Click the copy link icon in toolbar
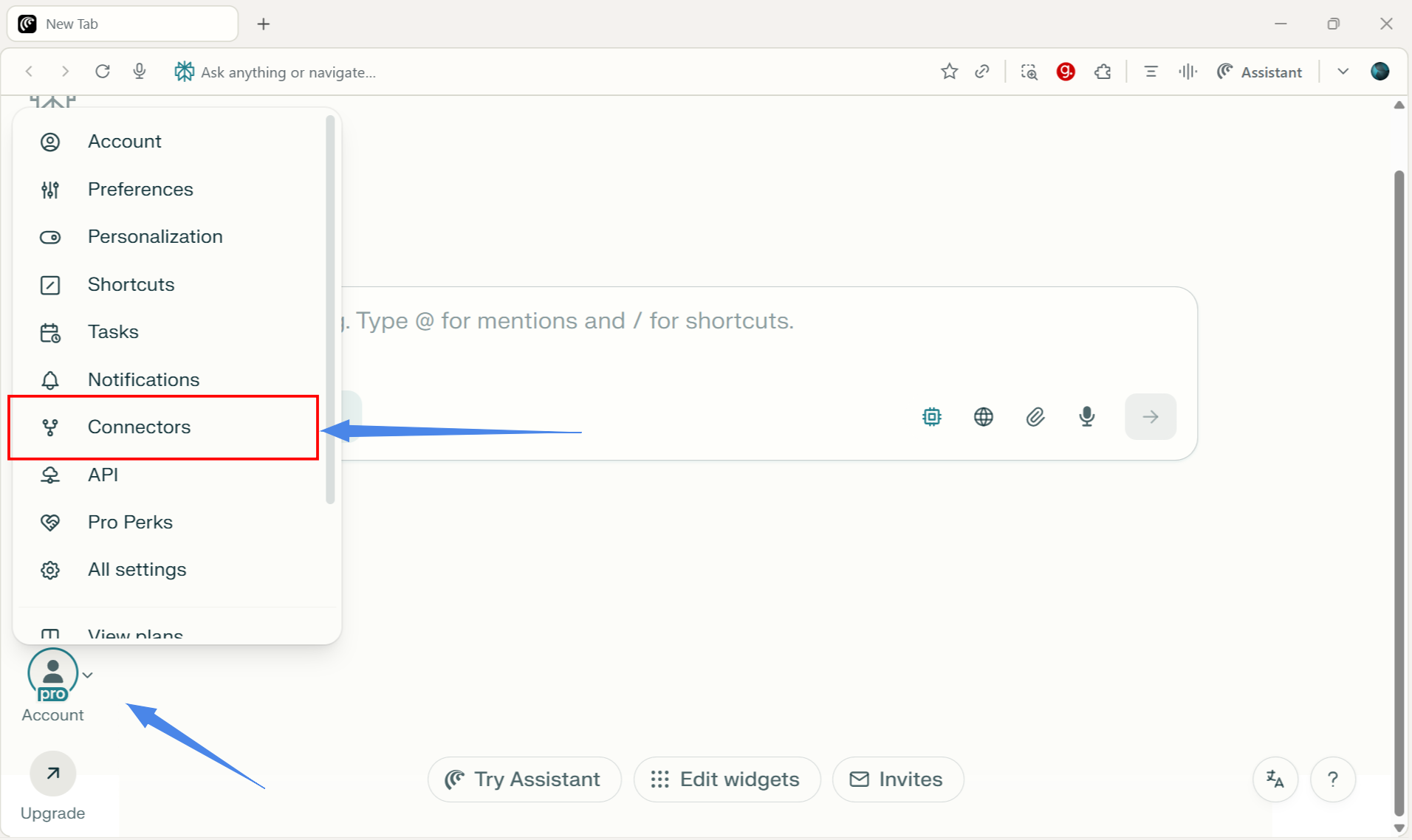Screen dimensions: 1412x840 (981, 72)
